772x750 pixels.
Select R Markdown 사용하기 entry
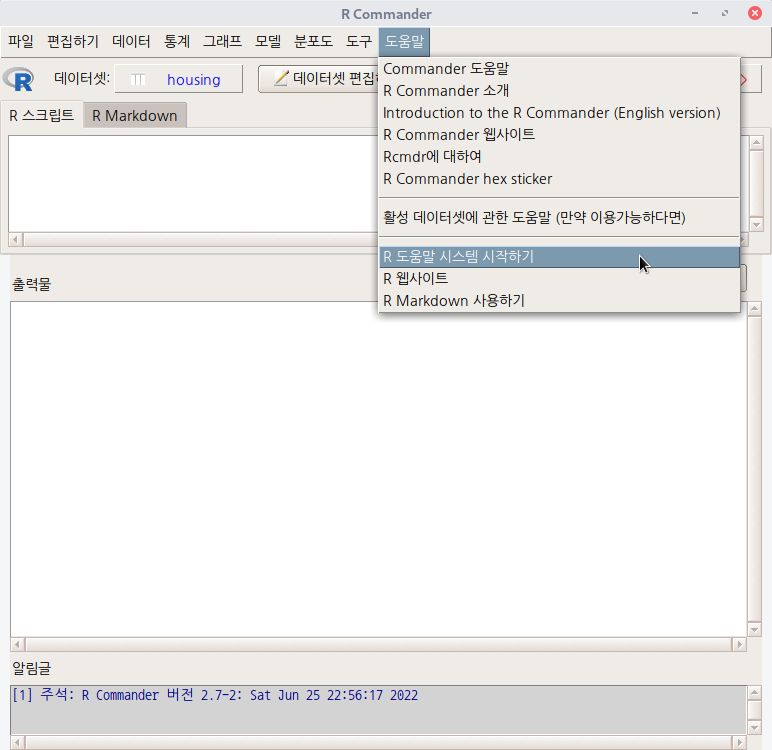559,300
